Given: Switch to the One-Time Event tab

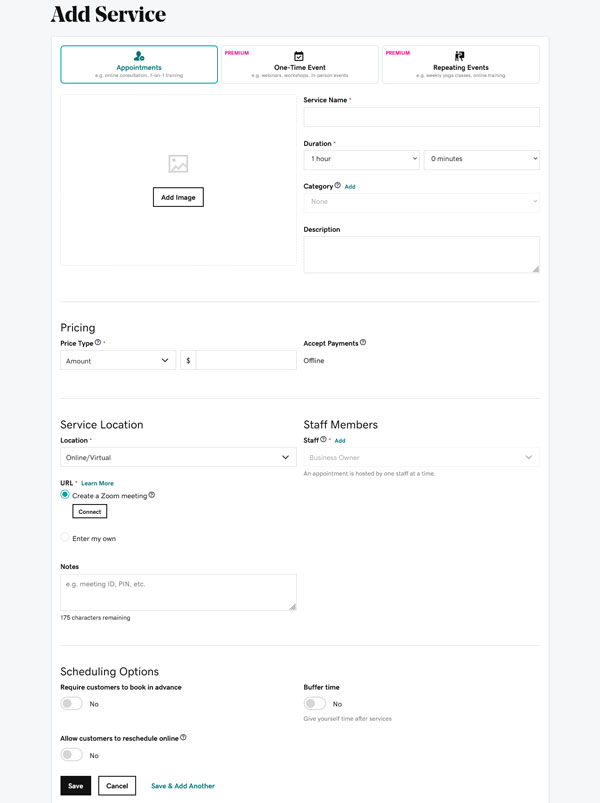Looking at the screenshot, I should tap(300, 64).
